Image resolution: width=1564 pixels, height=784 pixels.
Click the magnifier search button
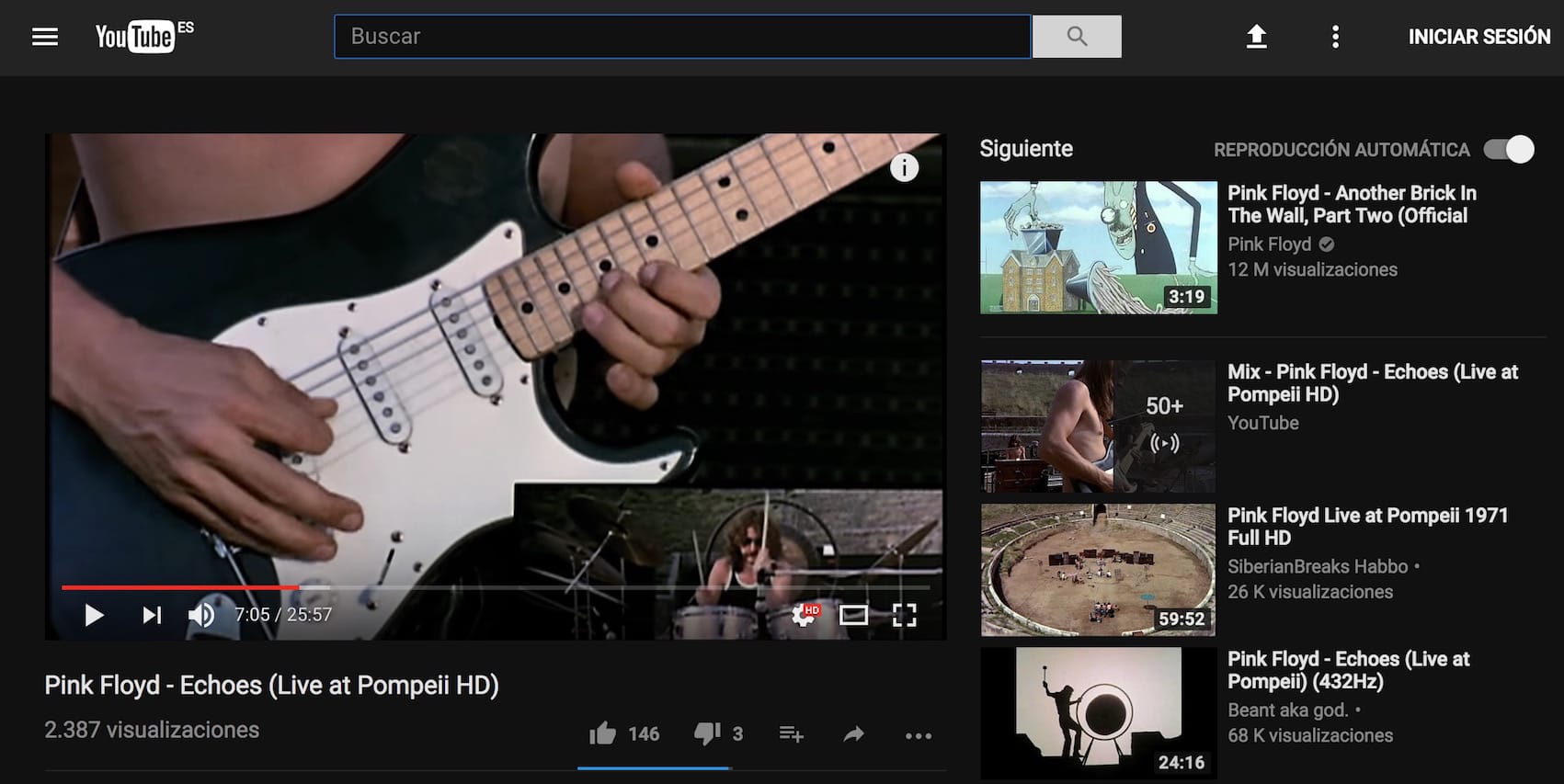[1077, 37]
